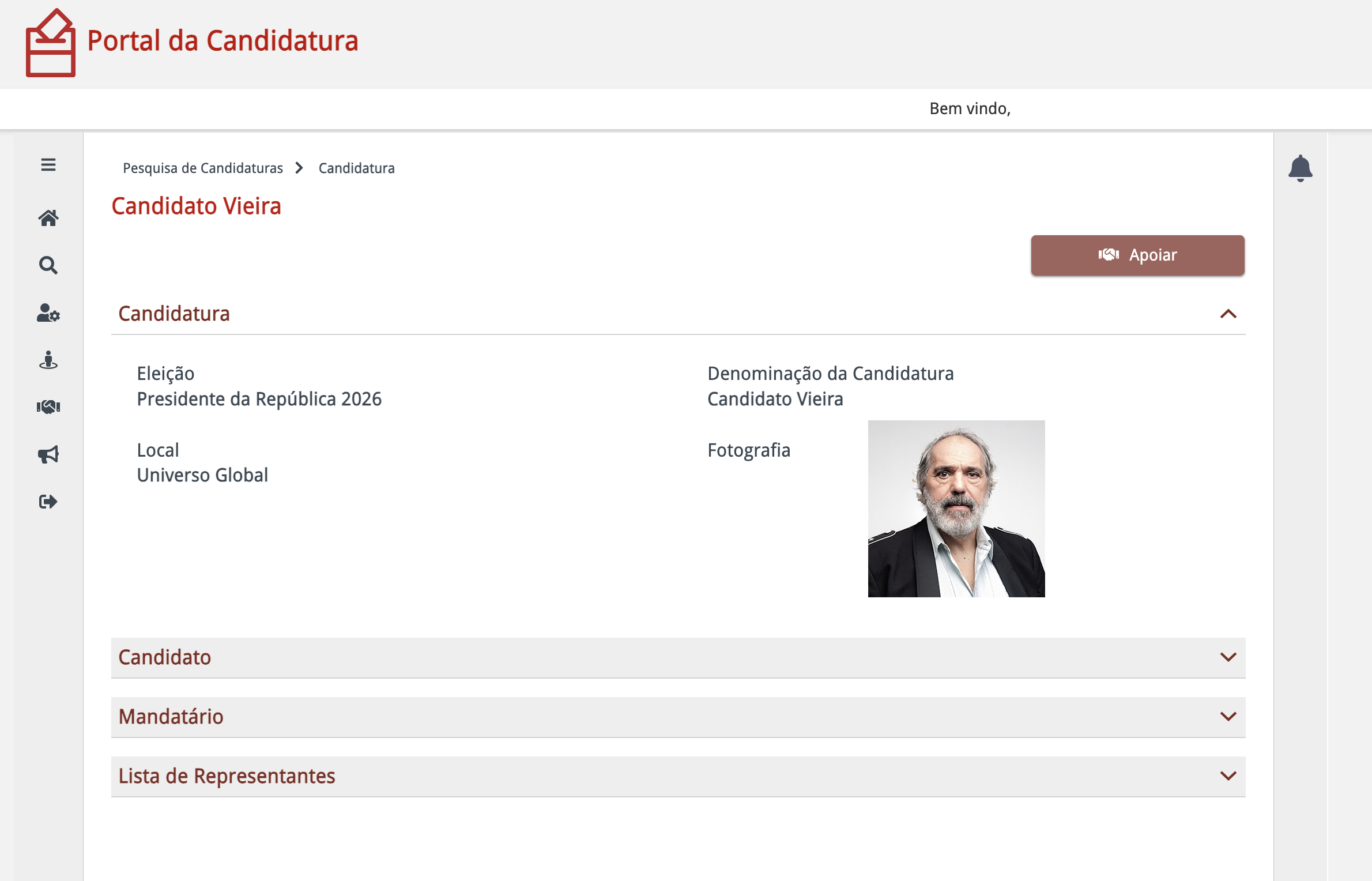Click the candidate podium sidebar icon
The width and height of the screenshot is (1372, 881).
(48, 360)
